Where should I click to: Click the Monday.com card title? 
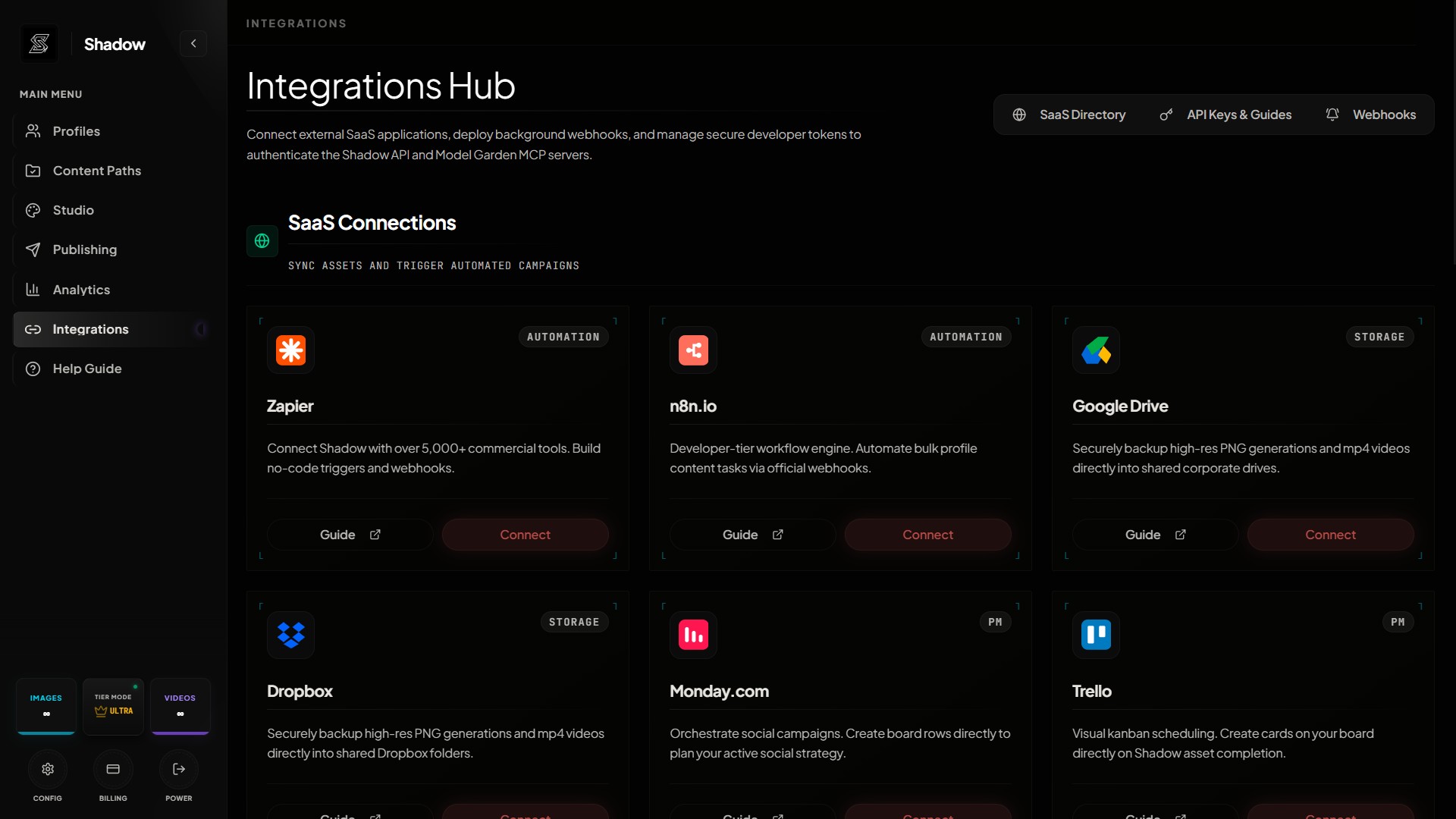[x=719, y=692]
